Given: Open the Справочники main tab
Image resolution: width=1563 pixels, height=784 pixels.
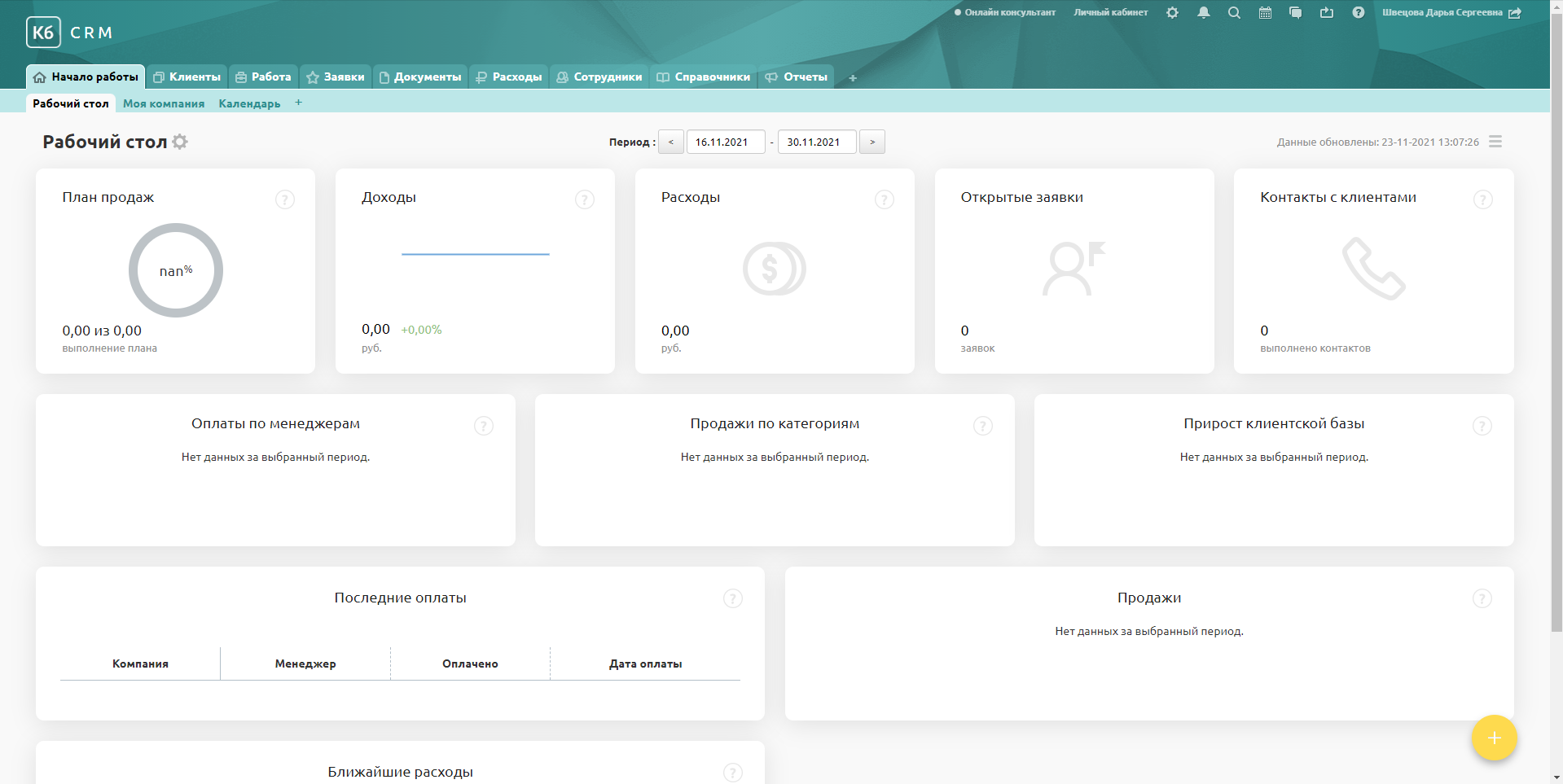Looking at the screenshot, I should tap(704, 77).
